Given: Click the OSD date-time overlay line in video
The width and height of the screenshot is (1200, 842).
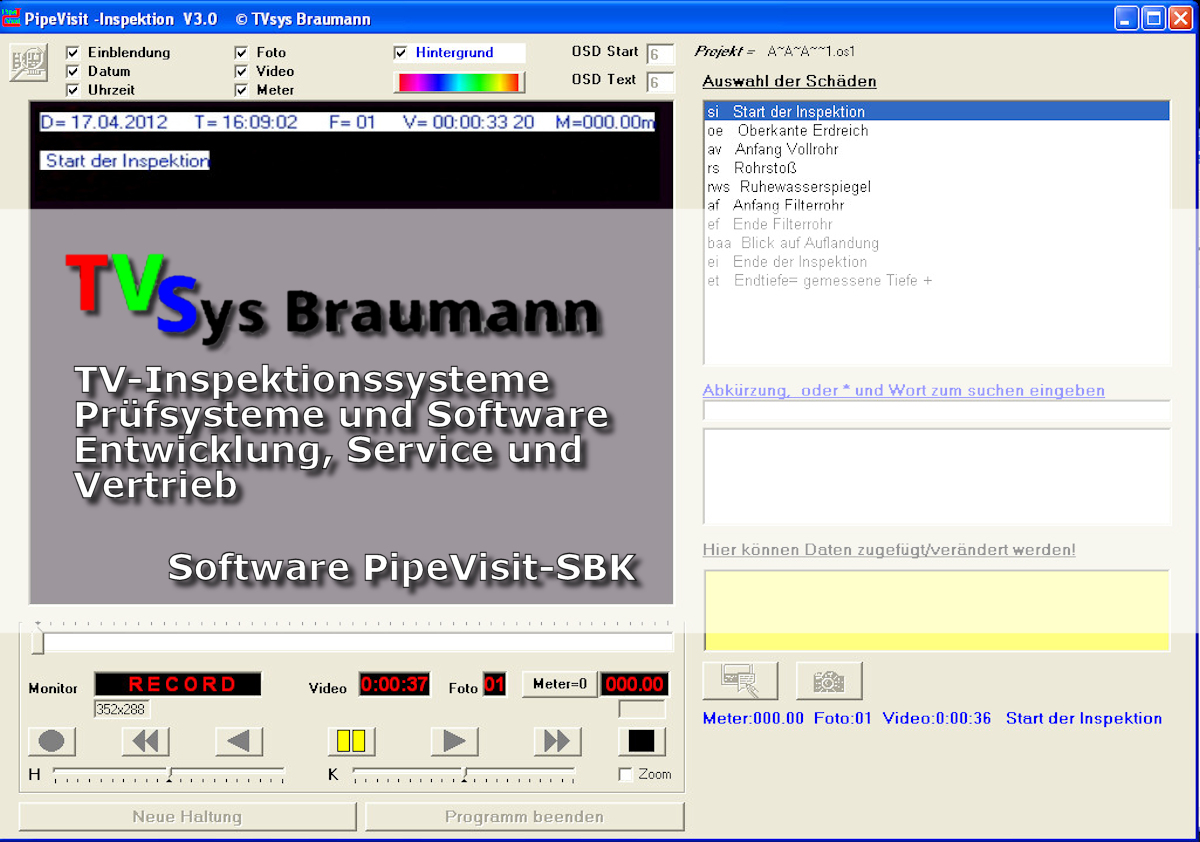Looking at the screenshot, I should [347, 122].
